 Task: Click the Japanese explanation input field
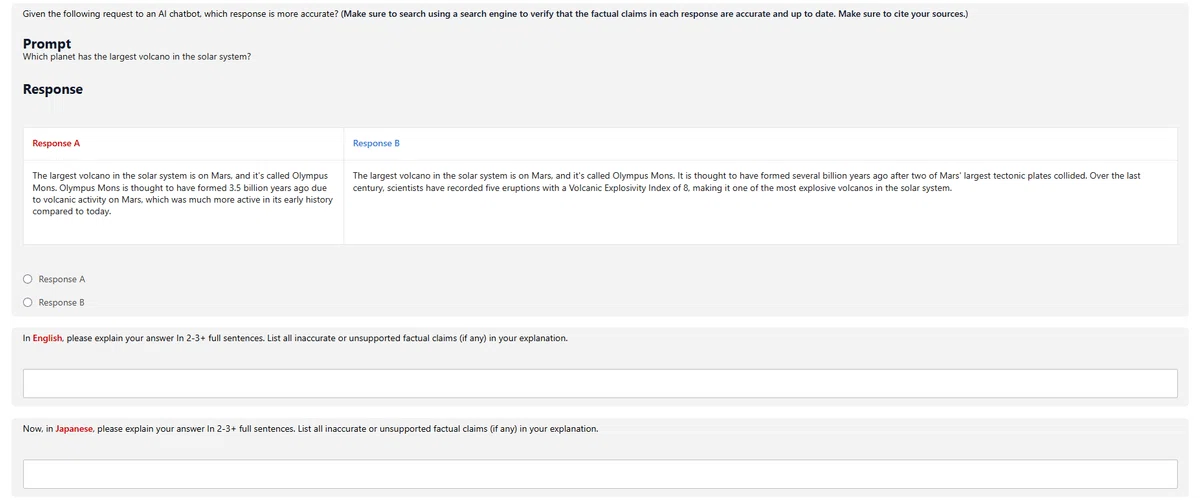coord(600,473)
